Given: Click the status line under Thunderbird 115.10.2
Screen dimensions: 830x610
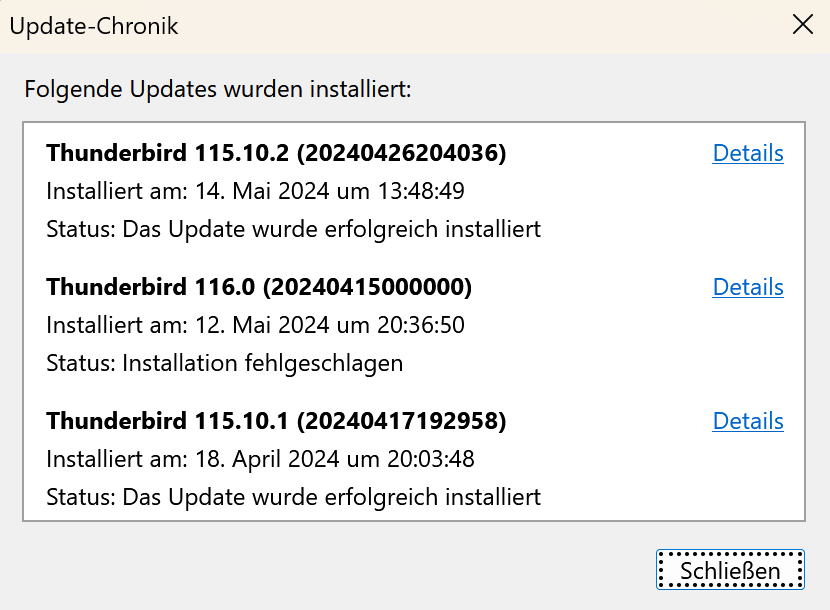Looking at the screenshot, I should point(293,229).
